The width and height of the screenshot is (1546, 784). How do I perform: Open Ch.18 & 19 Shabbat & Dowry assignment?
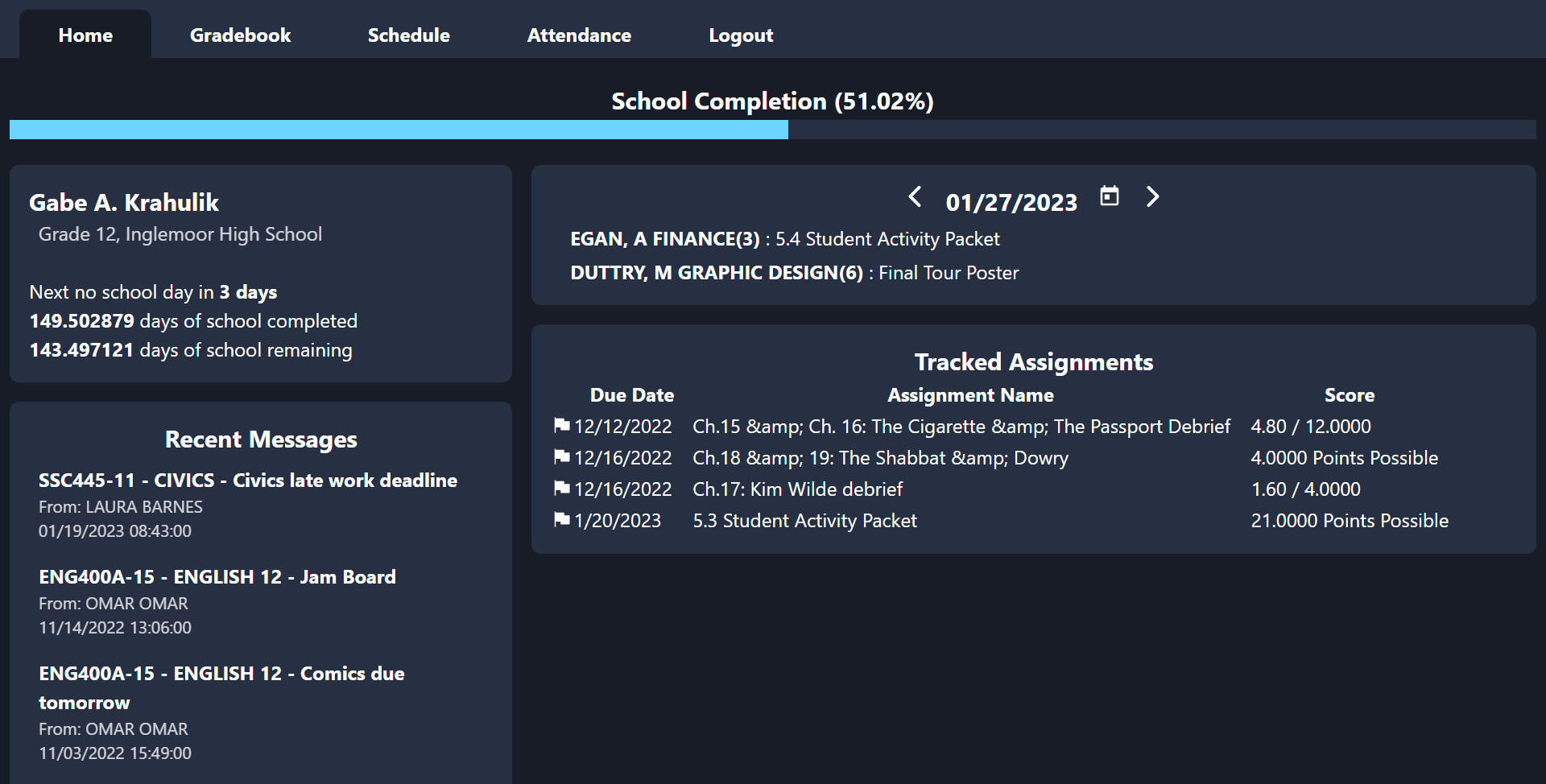pos(880,458)
